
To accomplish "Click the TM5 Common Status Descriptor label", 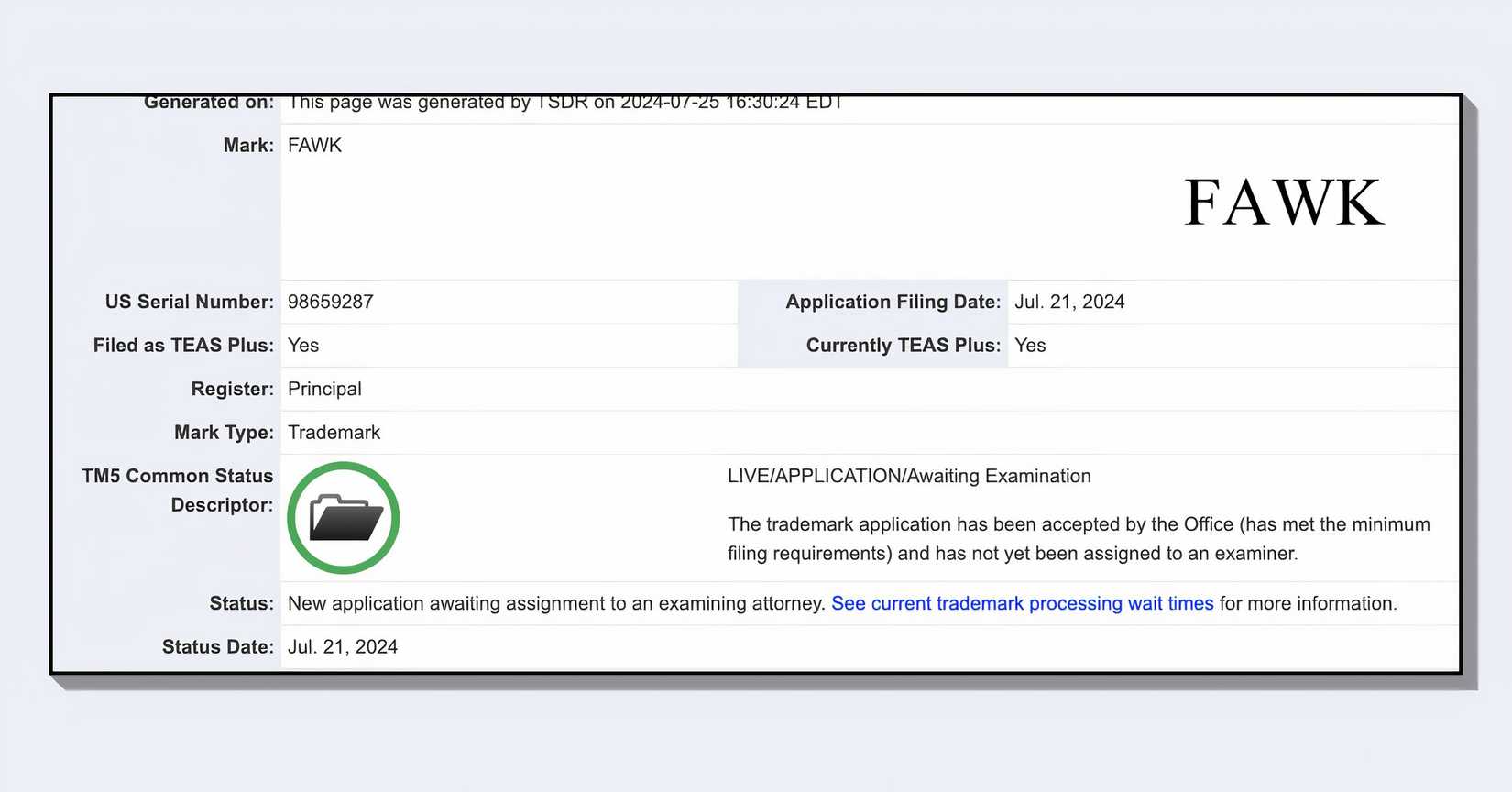I will point(178,489).
